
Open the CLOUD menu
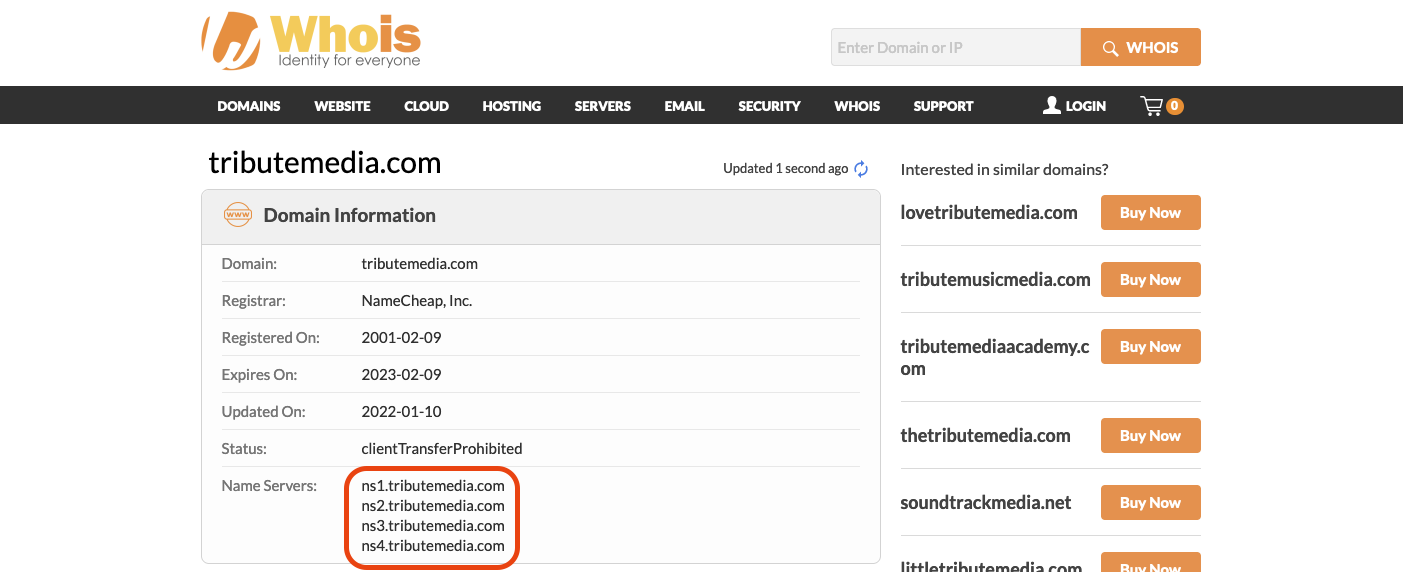[426, 106]
